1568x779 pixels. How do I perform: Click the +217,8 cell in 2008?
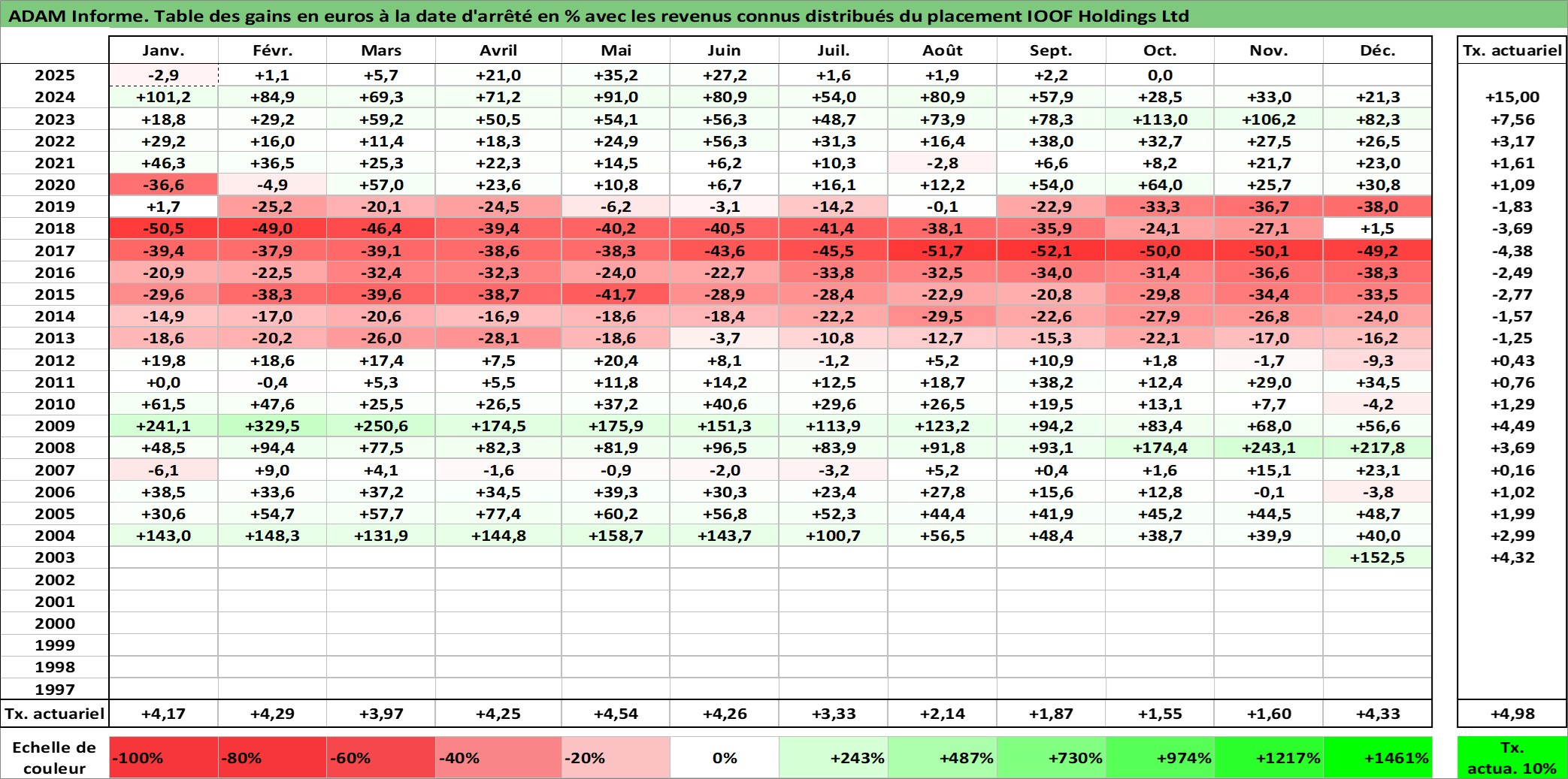pyautogui.click(x=1377, y=448)
